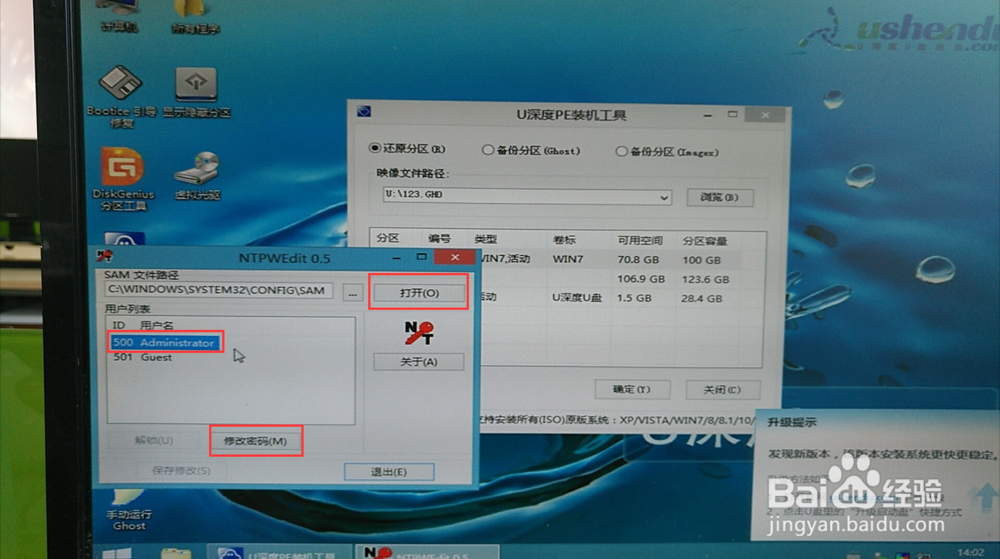Screen dimensions: 1000x559
Task: Click the NTPWEdit key logo icon
Action: [x=419, y=333]
